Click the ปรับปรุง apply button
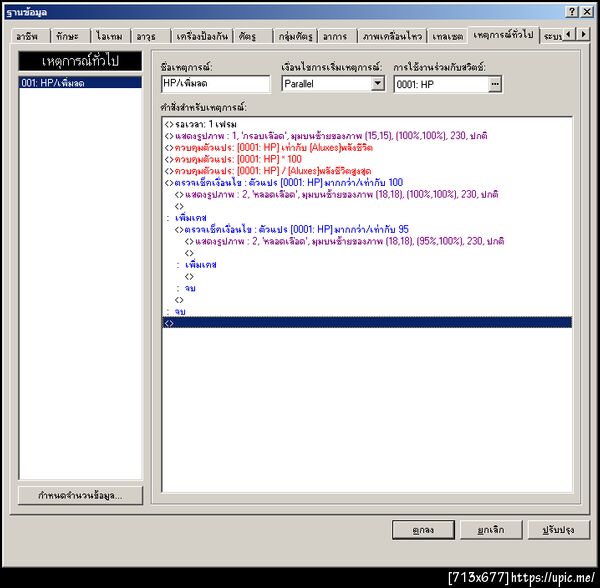This screenshot has height=588, width=600. point(559,530)
